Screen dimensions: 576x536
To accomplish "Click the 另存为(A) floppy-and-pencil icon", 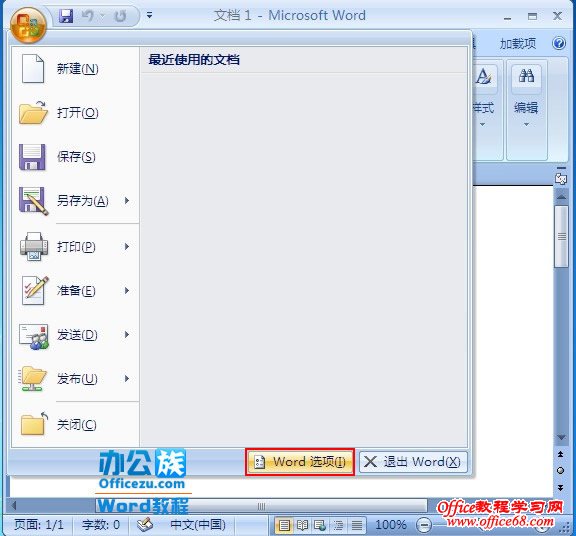I will pyautogui.click(x=33, y=201).
